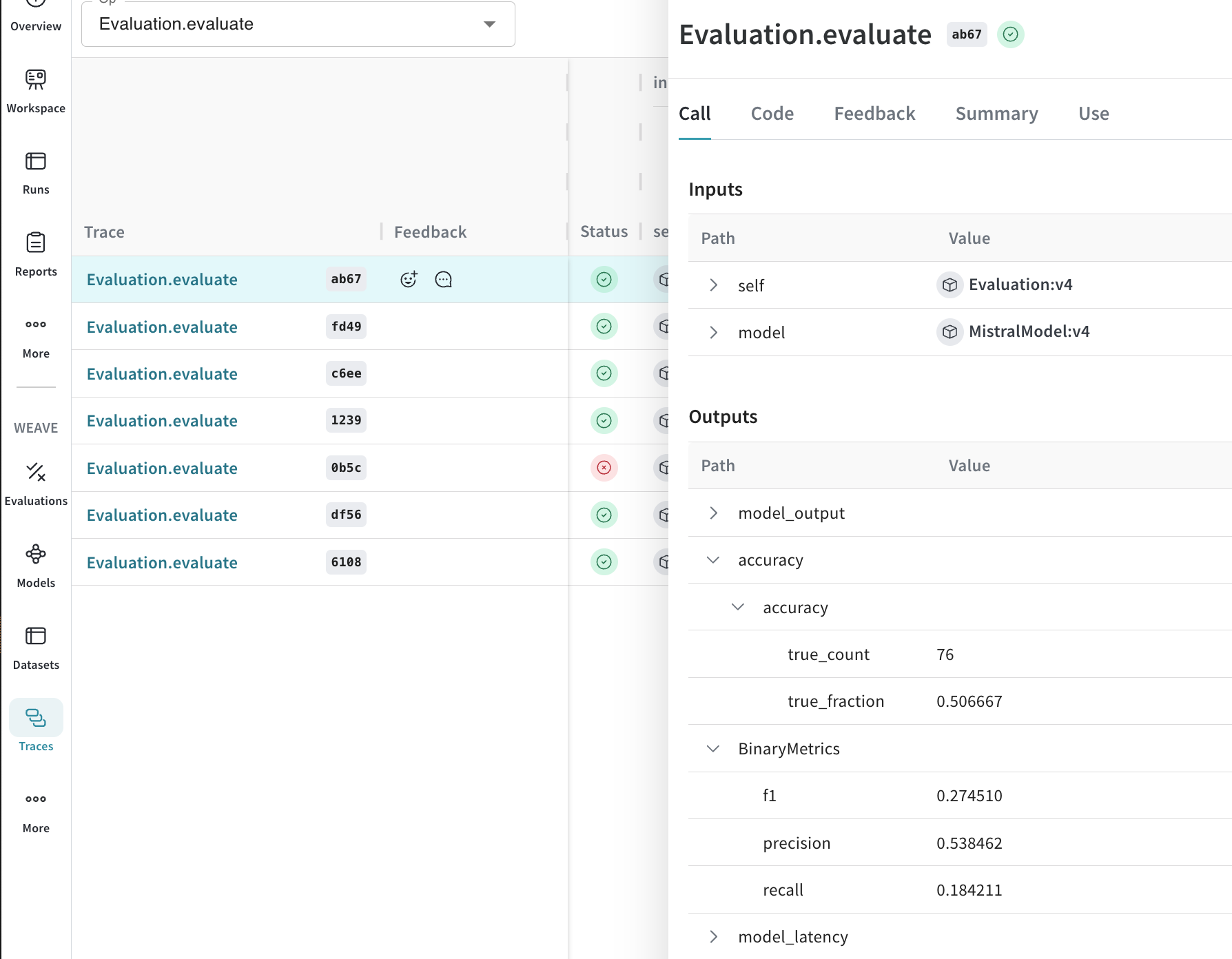Switch to the Code tab
1232x959 pixels.
tap(772, 114)
